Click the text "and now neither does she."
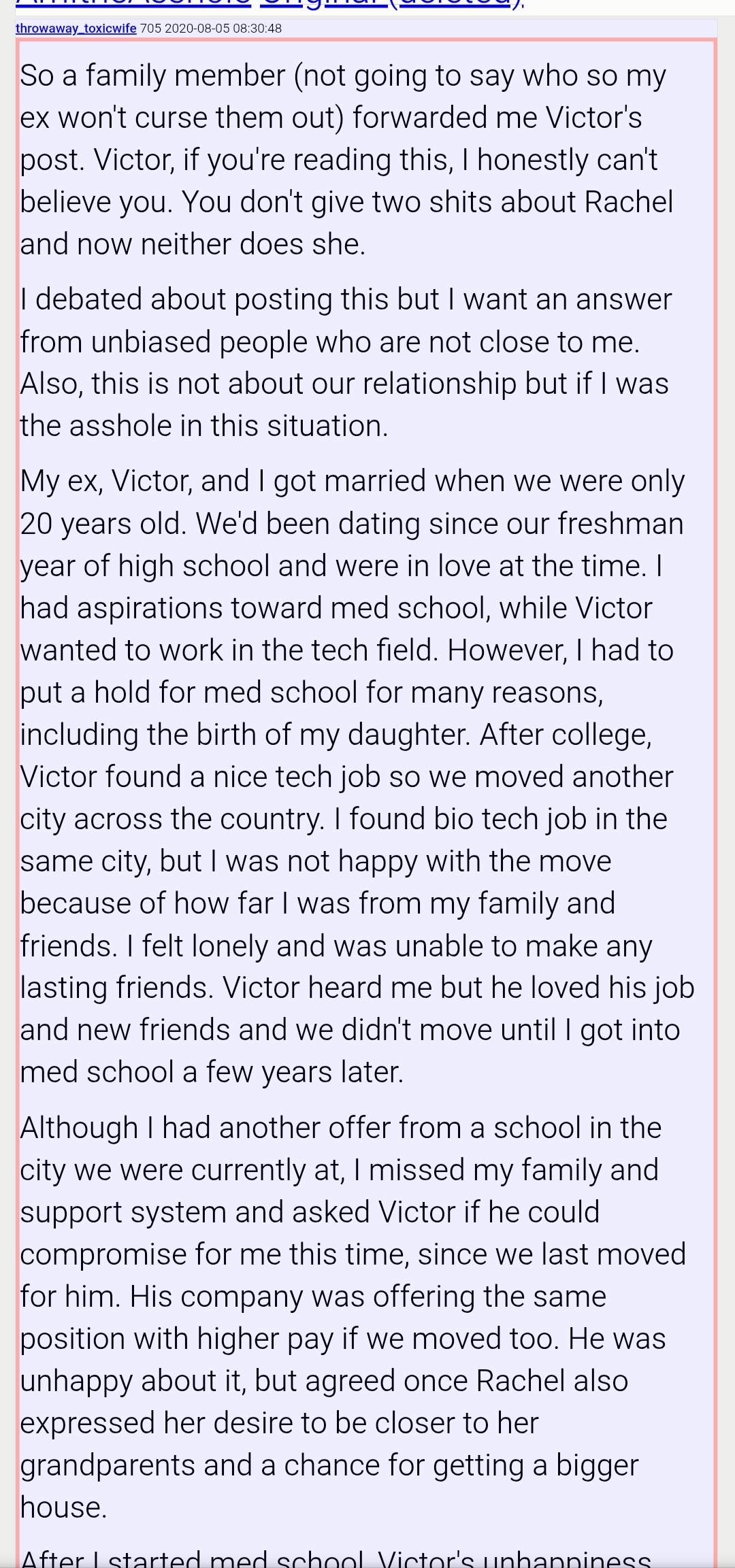Screen dimensions: 735x1568 [x=193, y=244]
